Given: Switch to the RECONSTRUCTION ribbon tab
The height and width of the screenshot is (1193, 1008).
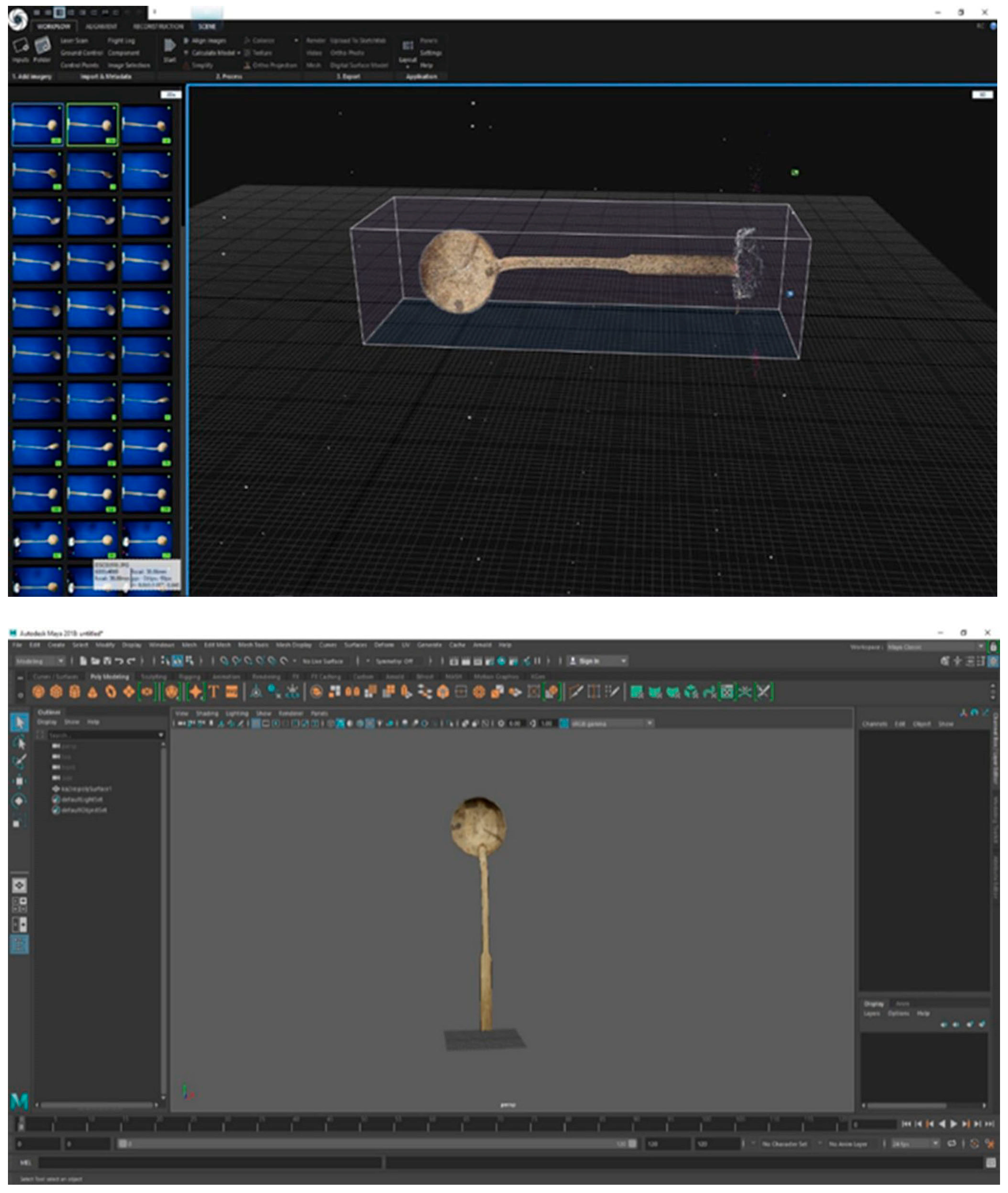Looking at the screenshot, I should 158,26.
